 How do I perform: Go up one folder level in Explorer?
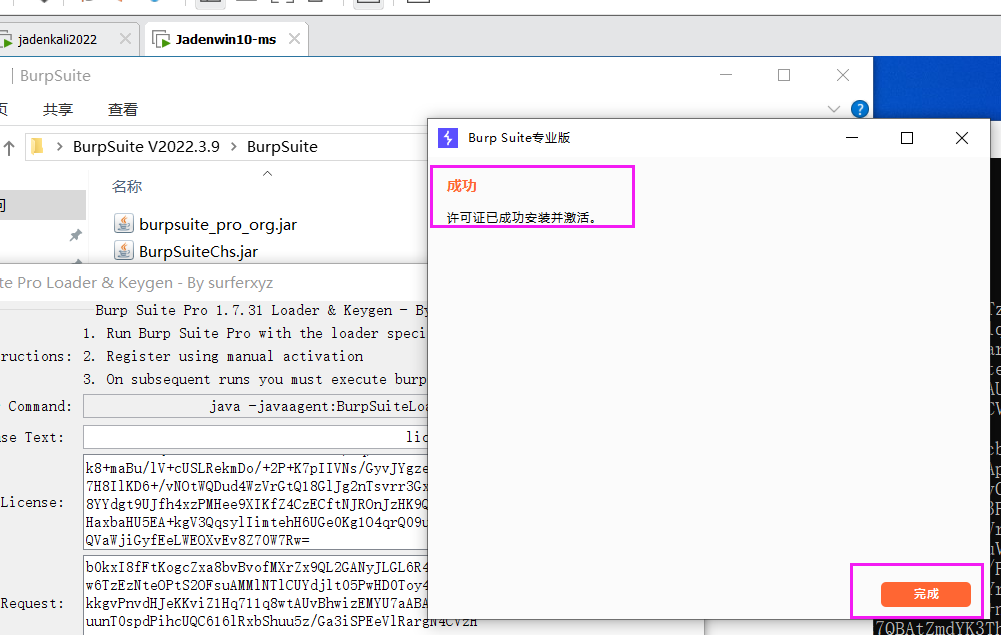tap(9, 148)
